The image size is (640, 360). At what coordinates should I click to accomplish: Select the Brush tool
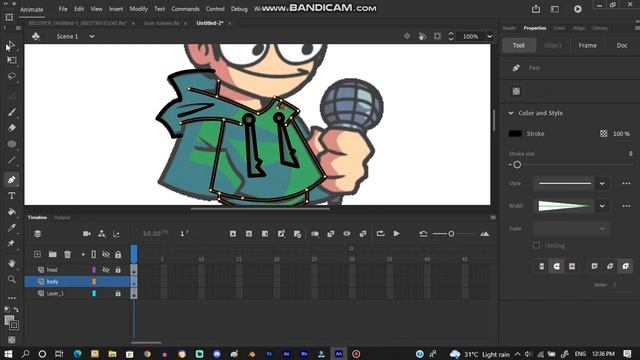click(12, 112)
